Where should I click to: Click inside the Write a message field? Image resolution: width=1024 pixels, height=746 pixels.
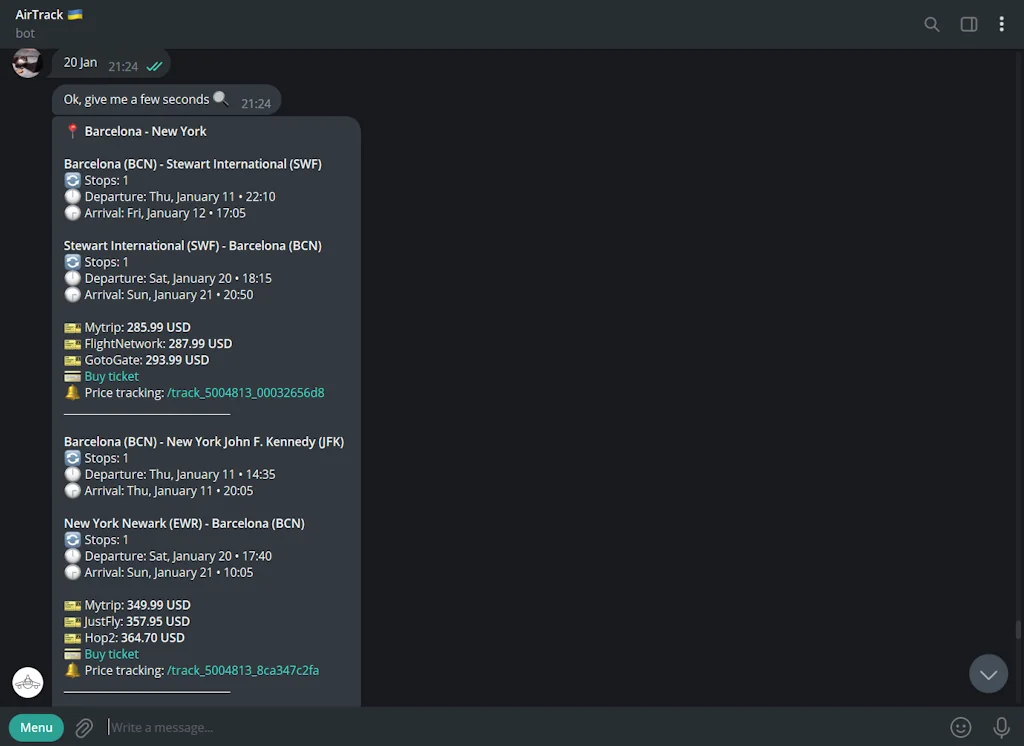pyautogui.click(x=300, y=727)
